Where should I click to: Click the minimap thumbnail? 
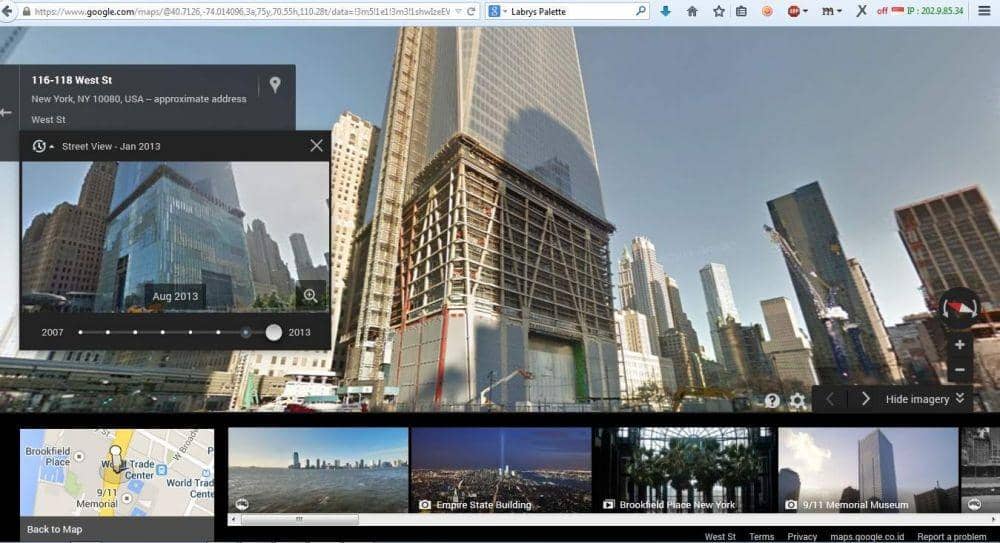(x=117, y=472)
